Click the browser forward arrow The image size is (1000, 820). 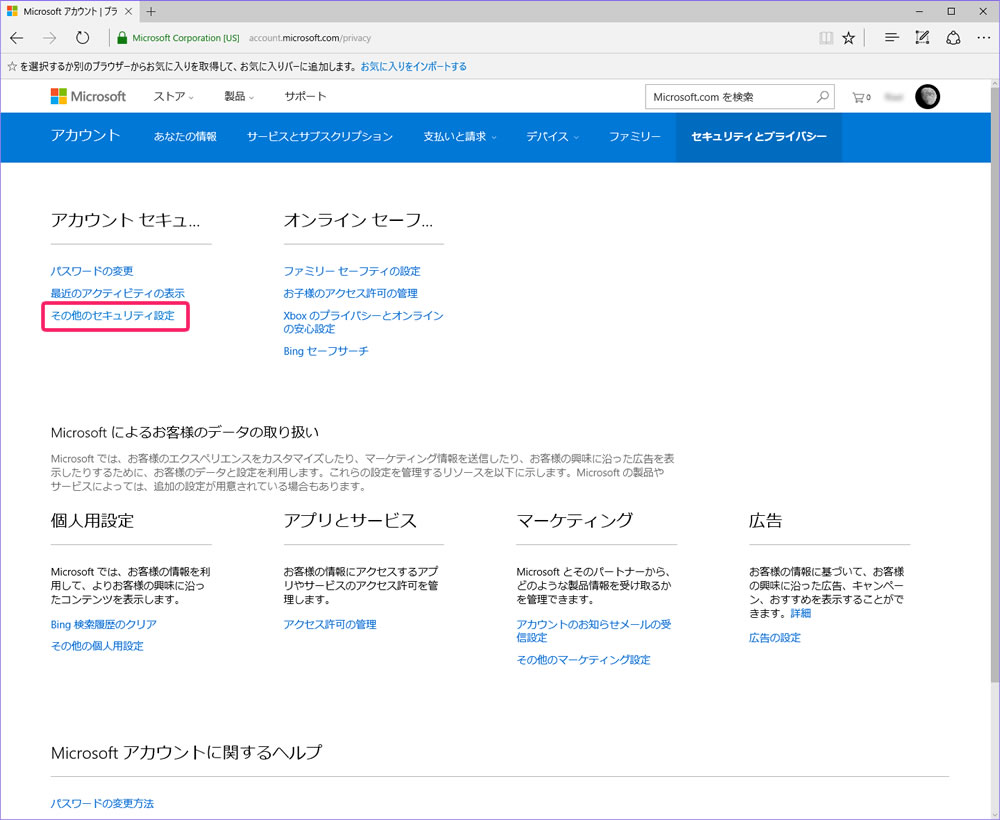(49, 38)
